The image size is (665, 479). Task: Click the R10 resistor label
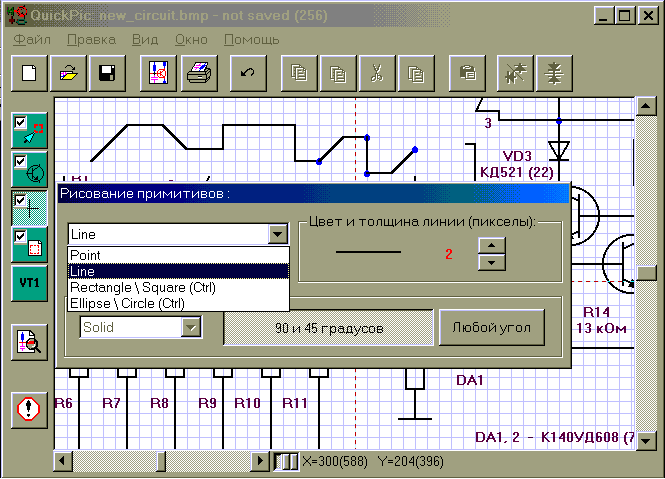coord(247,403)
